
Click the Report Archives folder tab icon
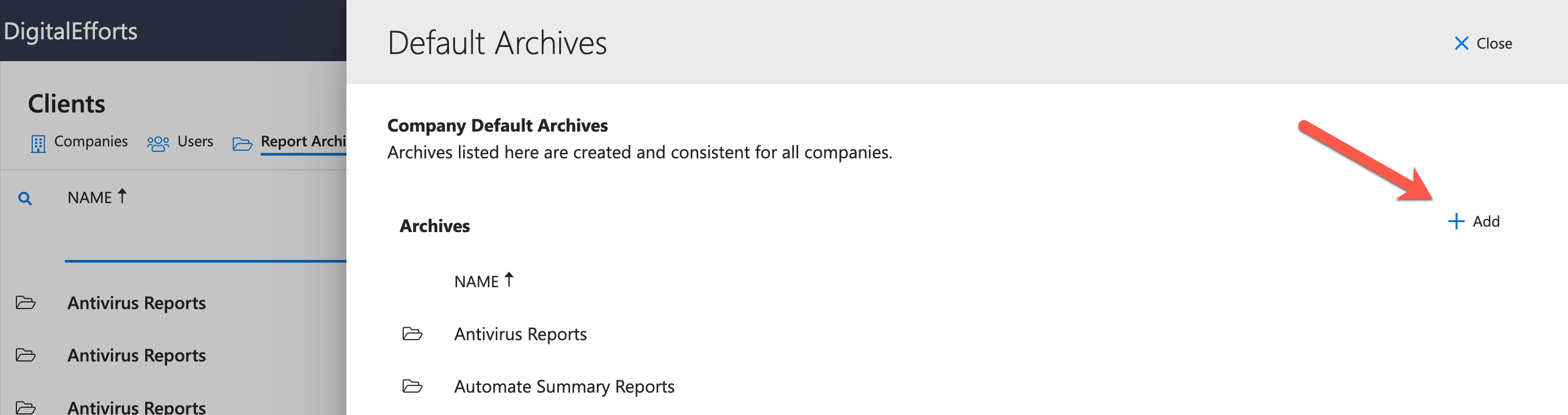242,144
